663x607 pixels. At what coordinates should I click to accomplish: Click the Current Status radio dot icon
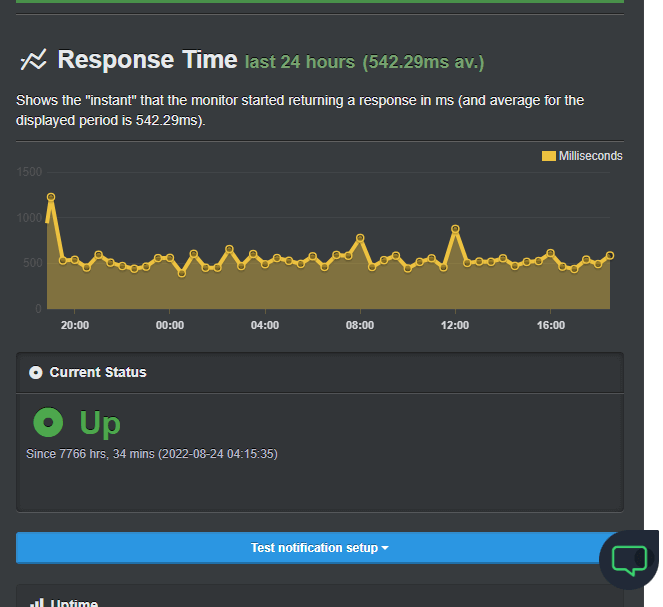point(36,372)
